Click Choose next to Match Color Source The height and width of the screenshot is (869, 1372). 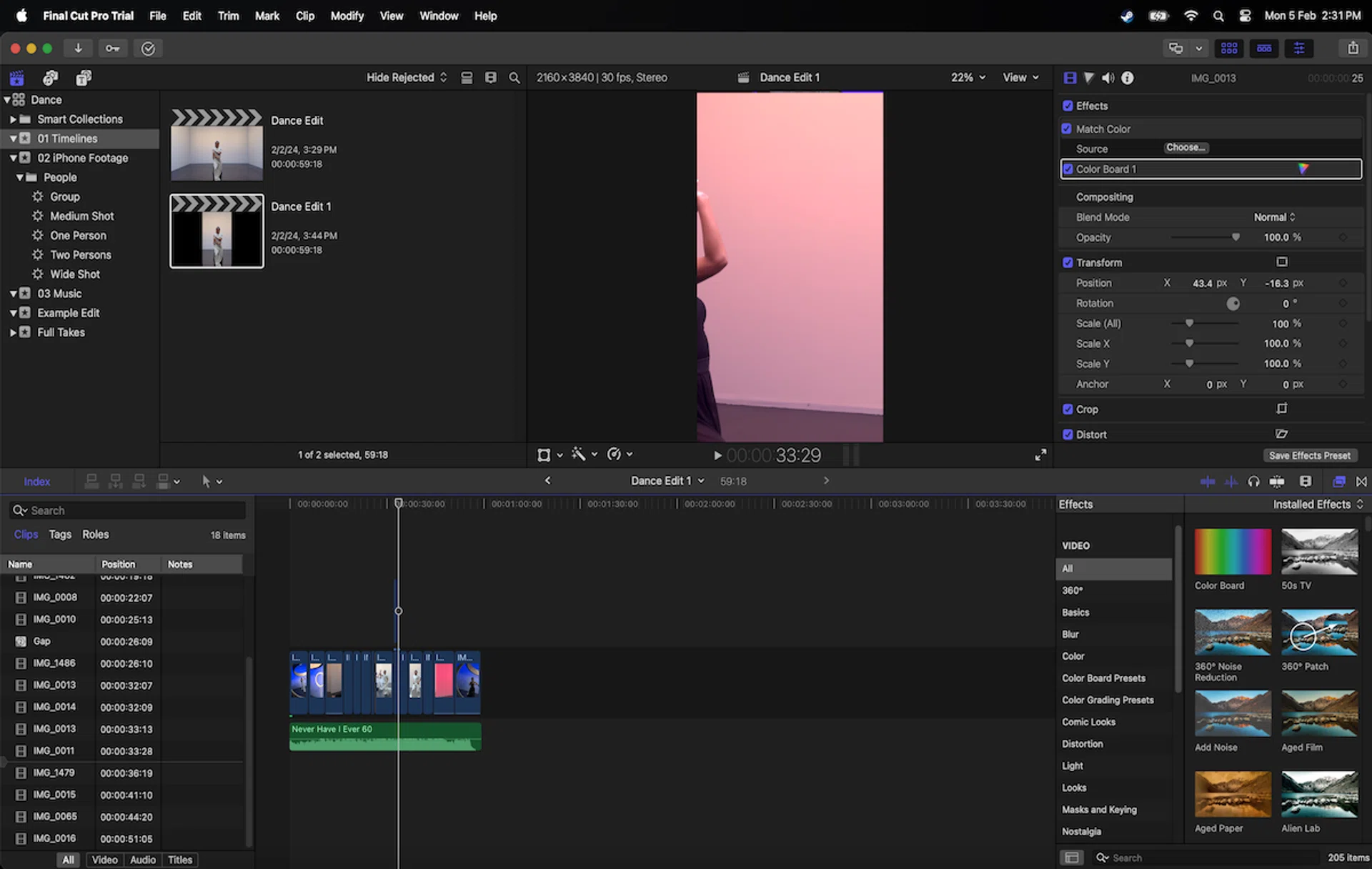click(1185, 147)
